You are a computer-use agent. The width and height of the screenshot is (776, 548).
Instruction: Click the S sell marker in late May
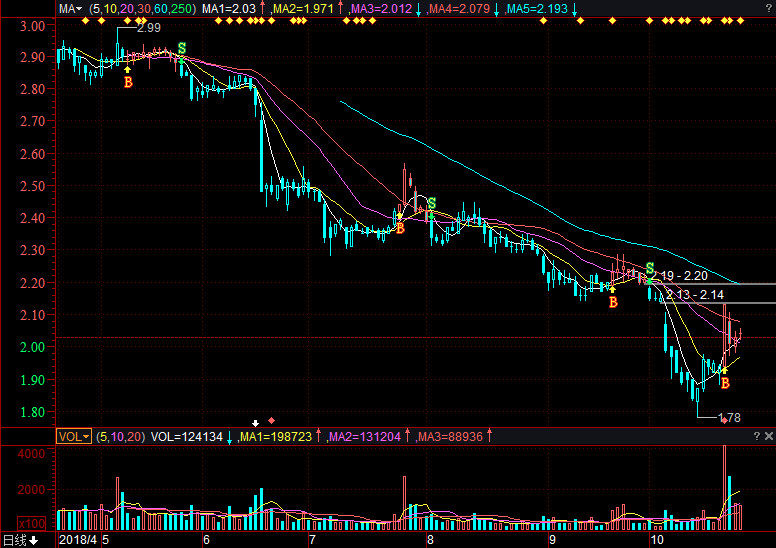[182, 49]
